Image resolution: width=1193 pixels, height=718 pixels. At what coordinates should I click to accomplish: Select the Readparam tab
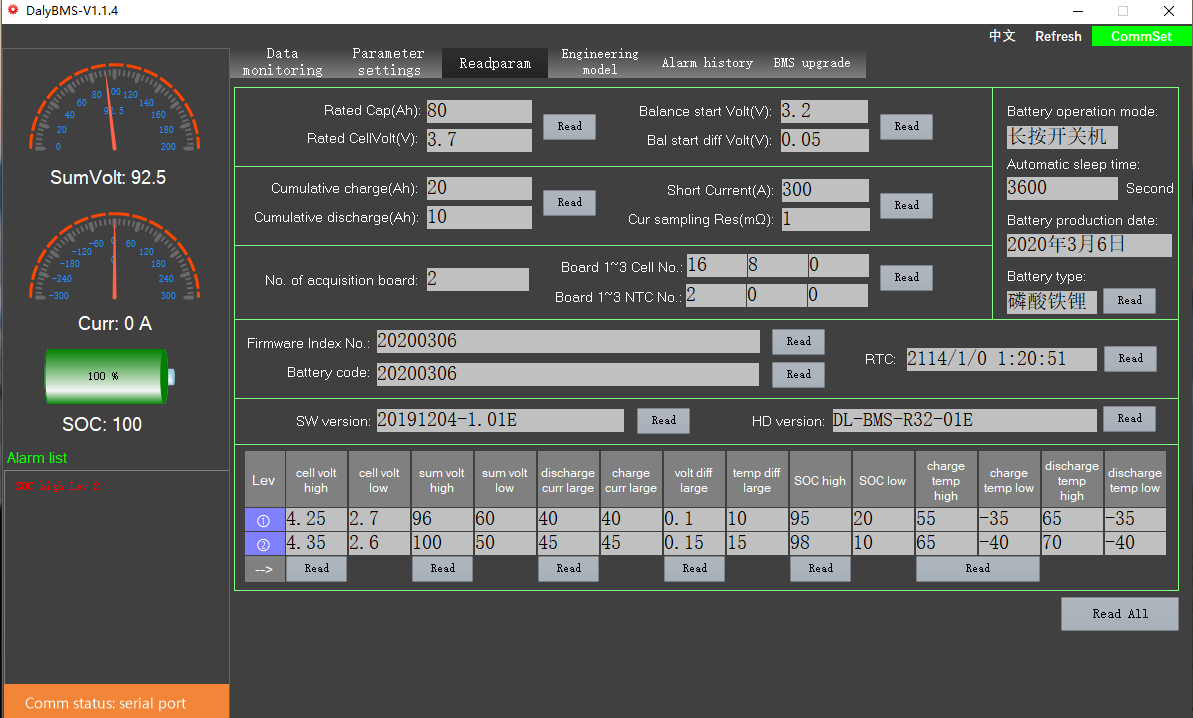495,63
